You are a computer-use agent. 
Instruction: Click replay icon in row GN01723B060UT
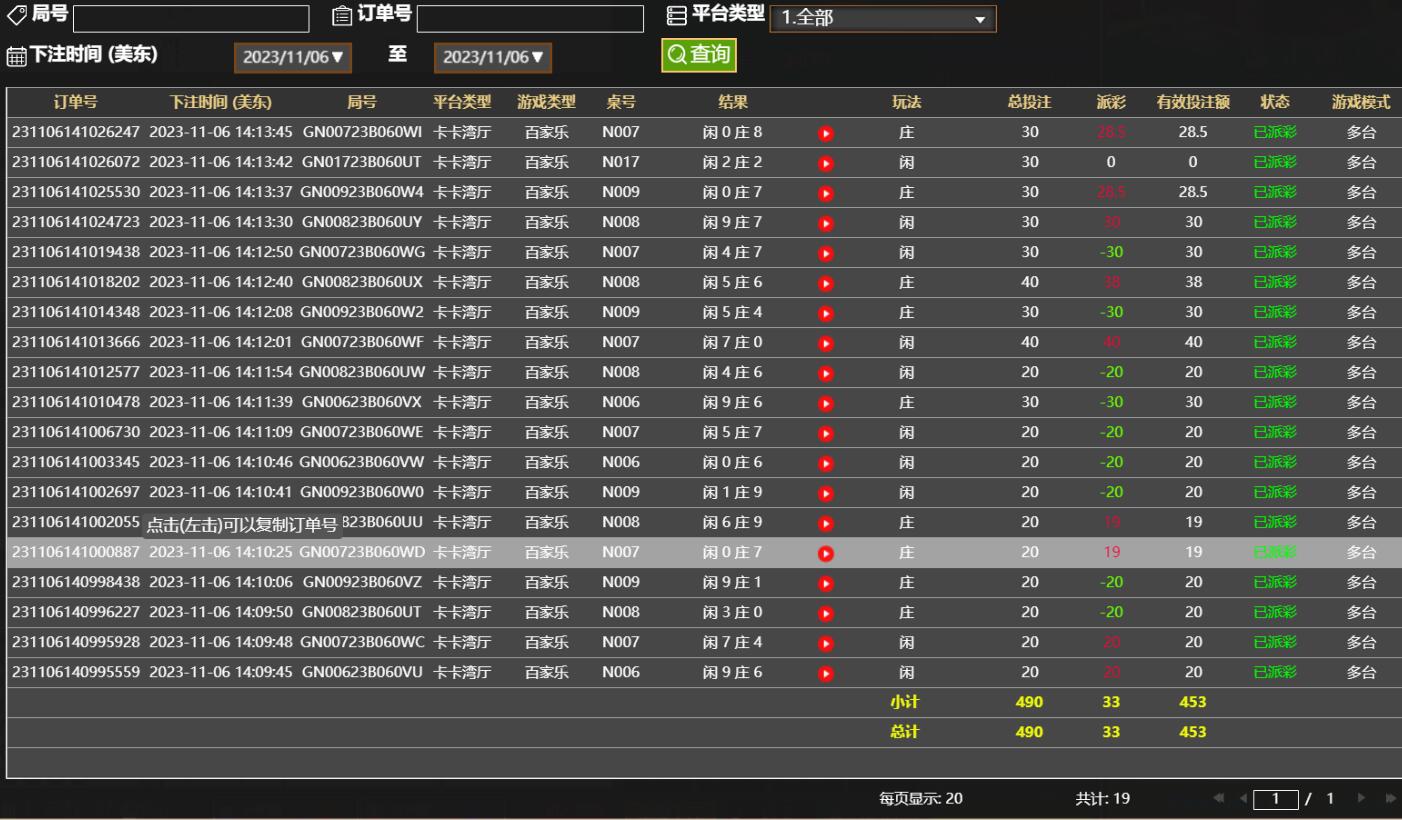[825, 163]
